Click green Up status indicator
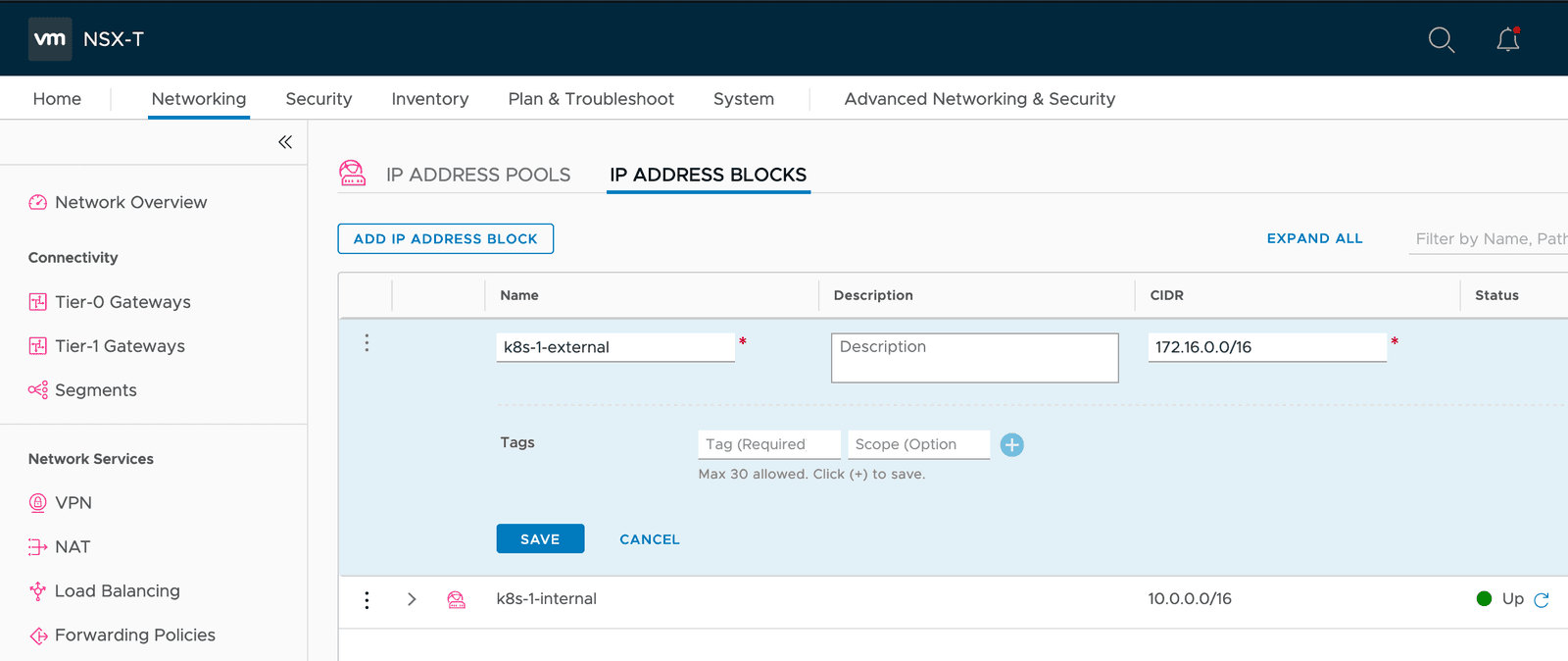The height and width of the screenshot is (661, 1568). point(1484,599)
